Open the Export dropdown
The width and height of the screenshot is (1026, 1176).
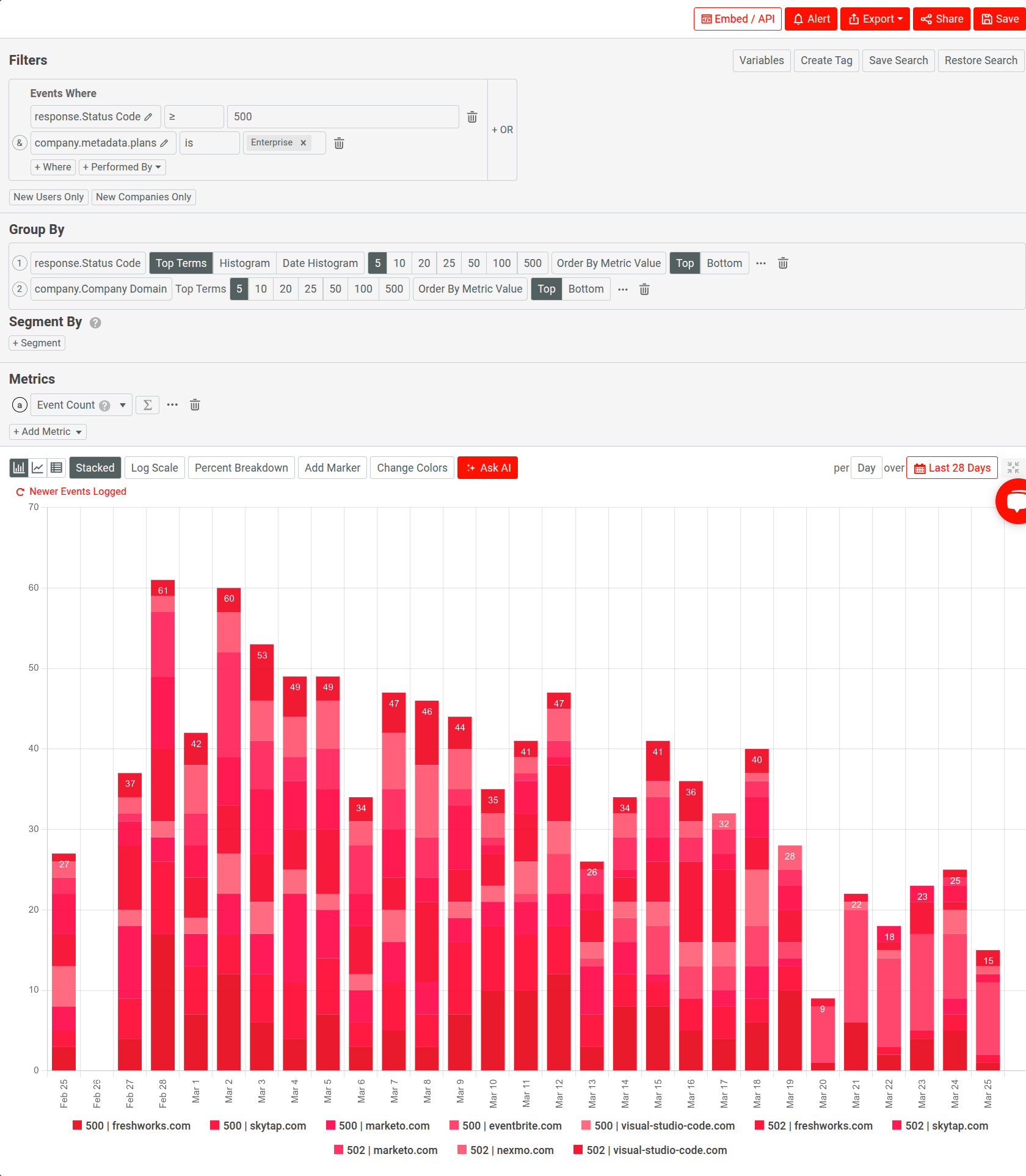(x=875, y=18)
